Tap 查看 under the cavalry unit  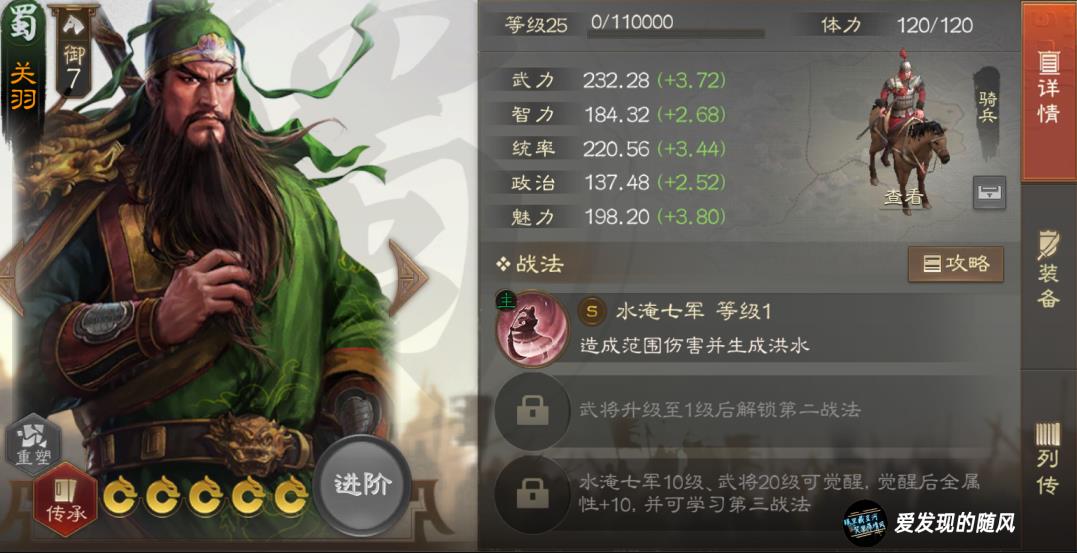click(x=903, y=198)
